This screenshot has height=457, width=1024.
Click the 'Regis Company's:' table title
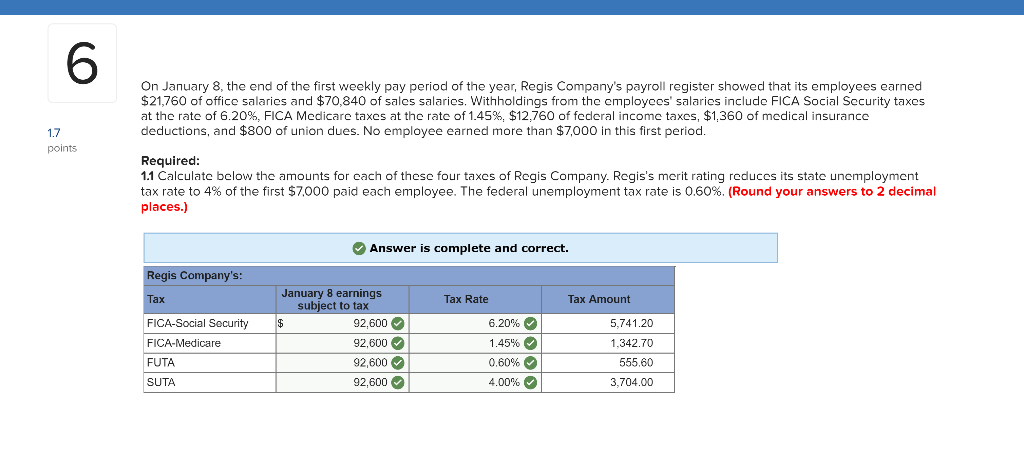point(195,276)
